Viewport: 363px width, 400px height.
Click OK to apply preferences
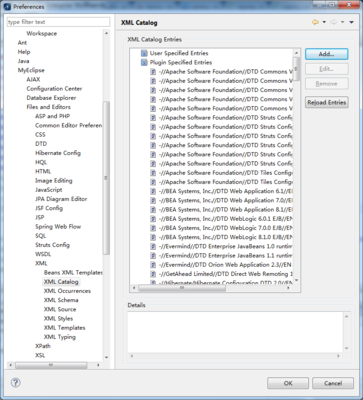[x=288, y=383]
